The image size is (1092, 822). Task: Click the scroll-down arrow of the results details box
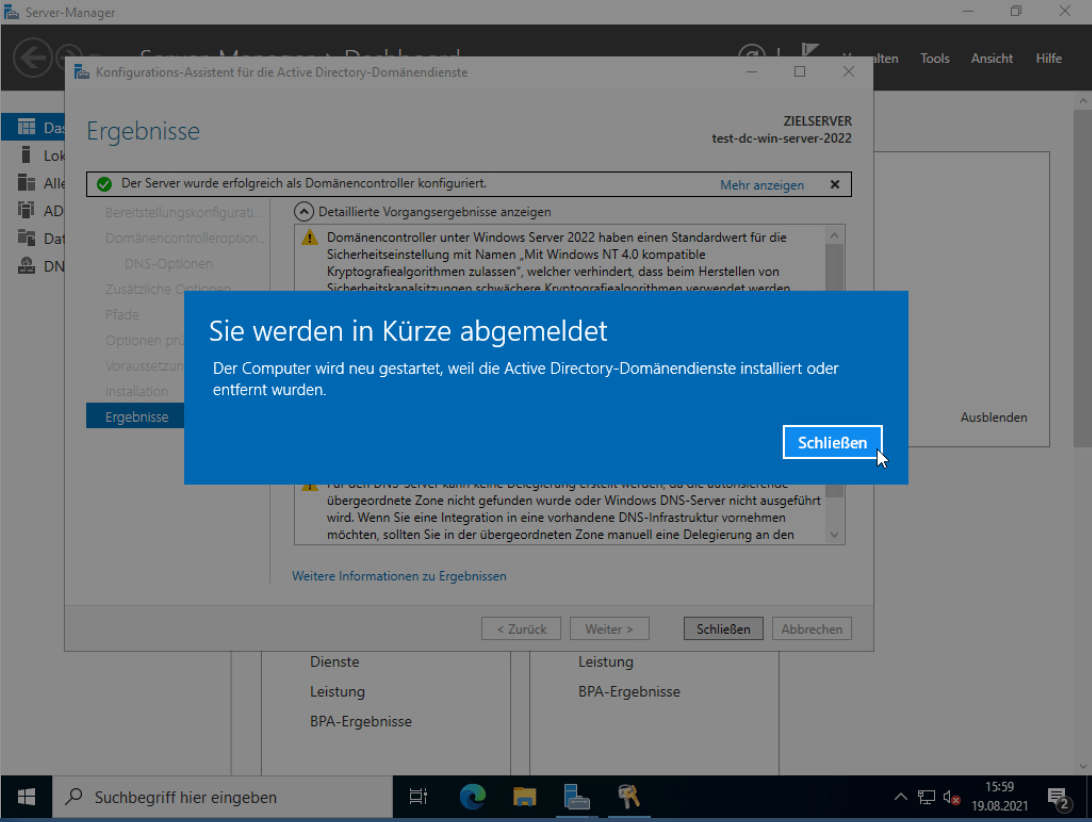(834, 534)
